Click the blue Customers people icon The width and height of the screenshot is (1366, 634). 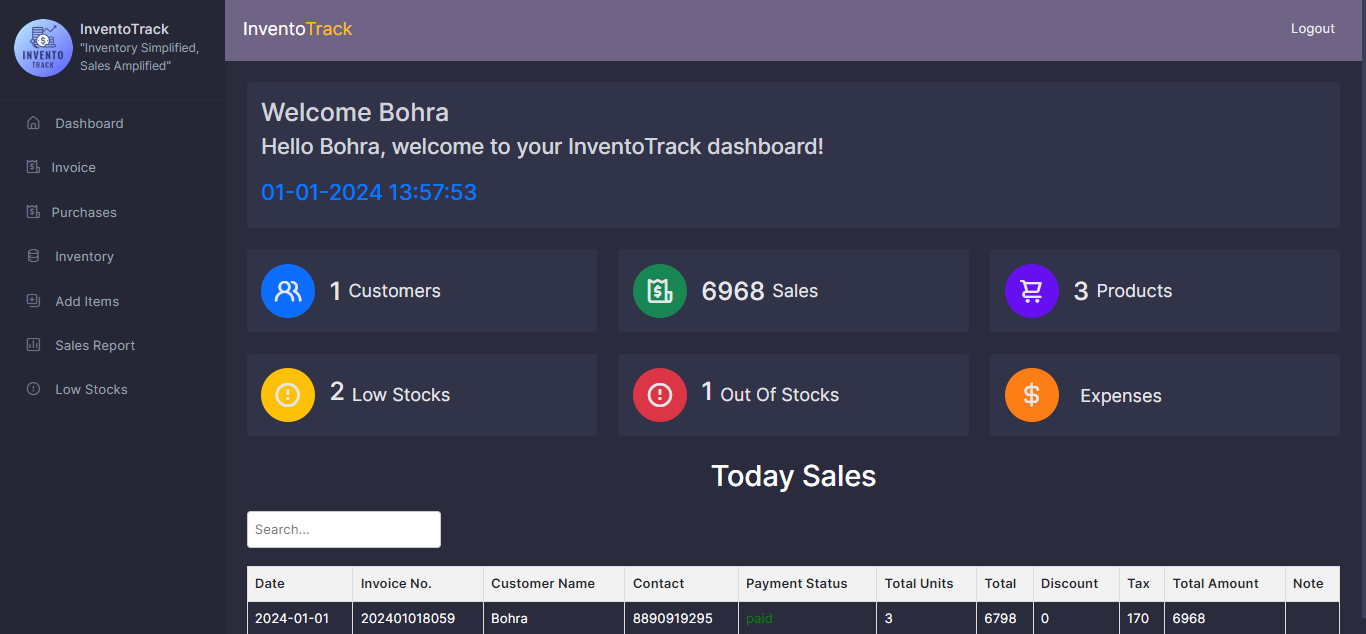(288, 291)
